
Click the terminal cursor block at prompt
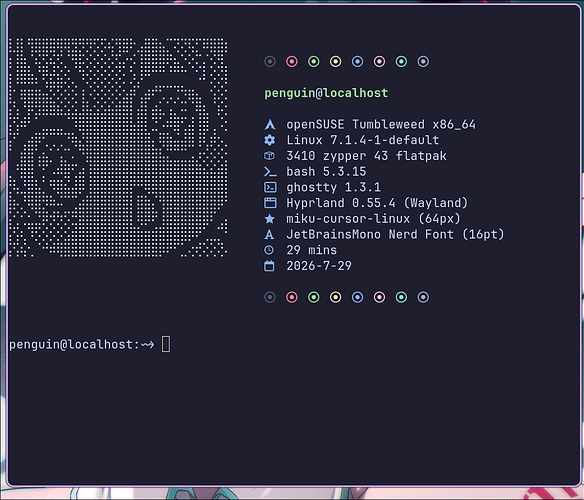[166, 344]
